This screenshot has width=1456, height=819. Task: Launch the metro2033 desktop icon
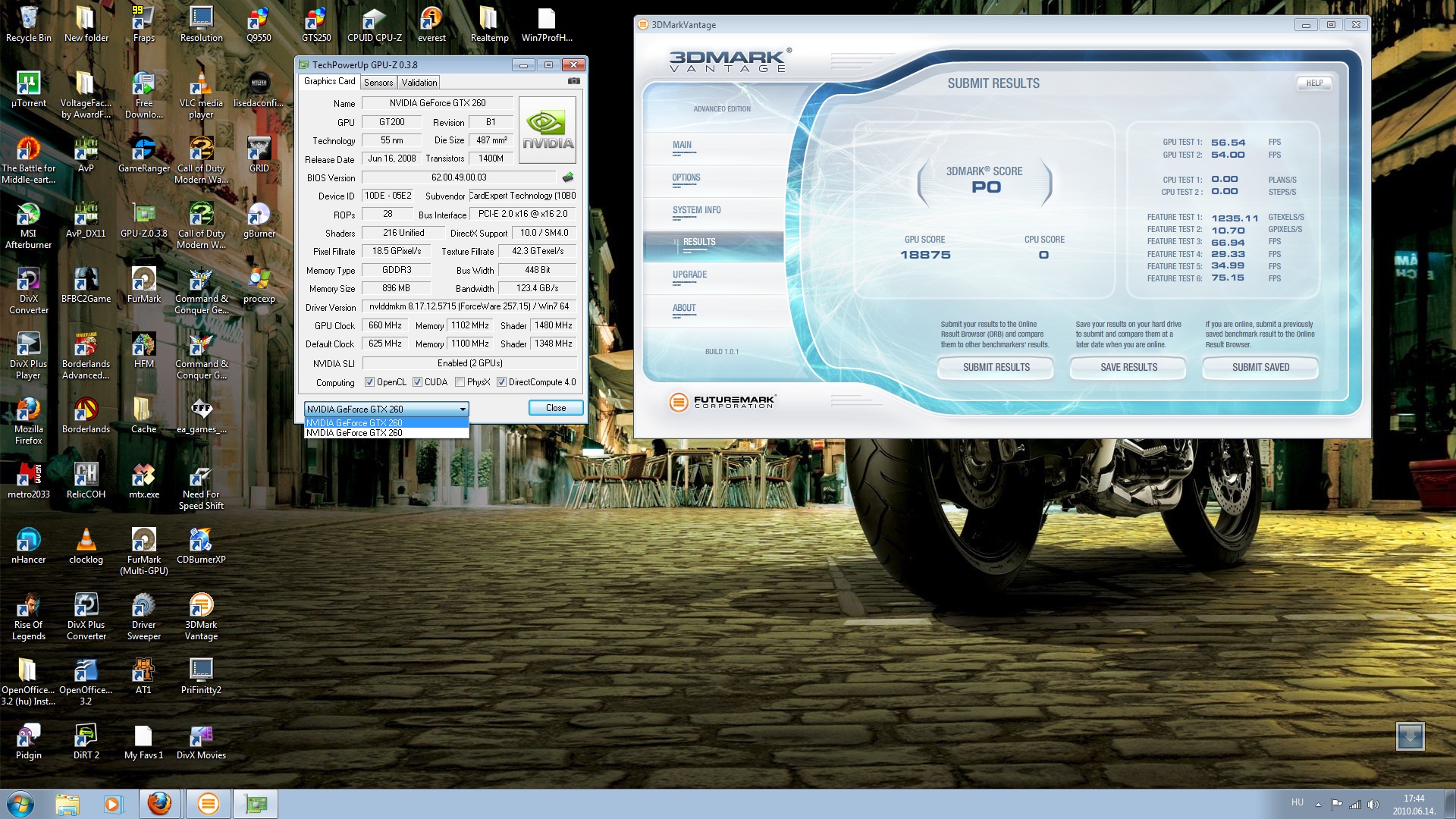click(28, 481)
